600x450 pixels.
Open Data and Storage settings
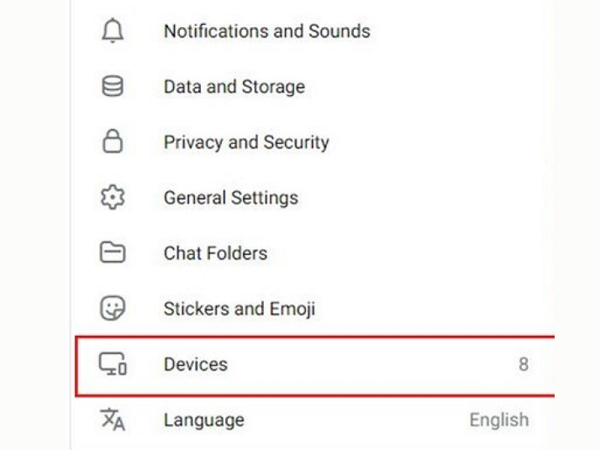[234, 87]
